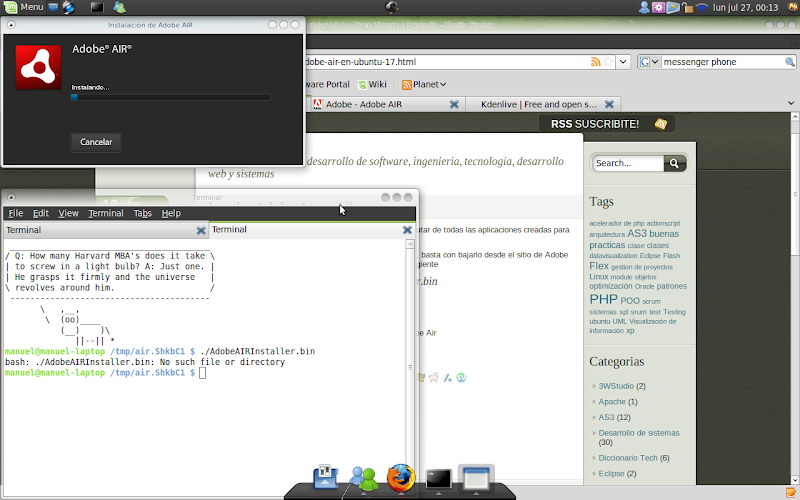Viewport: 800px width, 500px height.
Task: Click the headphones music icon in top panel center
Action: 392,7
